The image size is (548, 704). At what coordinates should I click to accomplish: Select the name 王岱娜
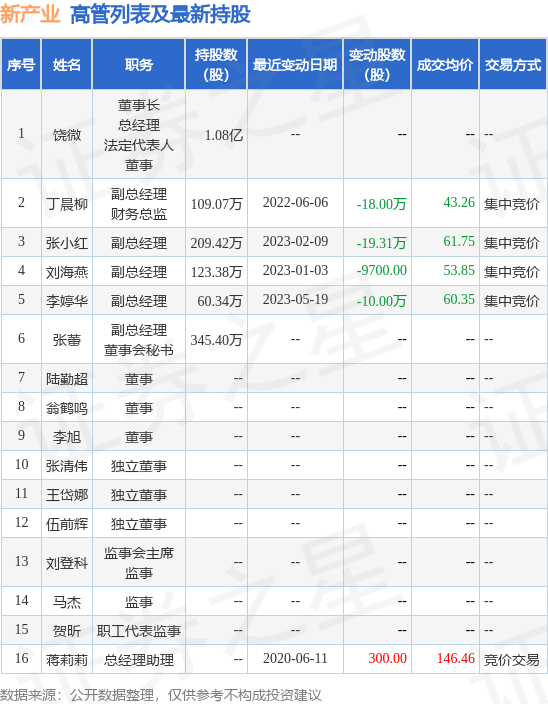pyautogui.click(x=67, y=495)
